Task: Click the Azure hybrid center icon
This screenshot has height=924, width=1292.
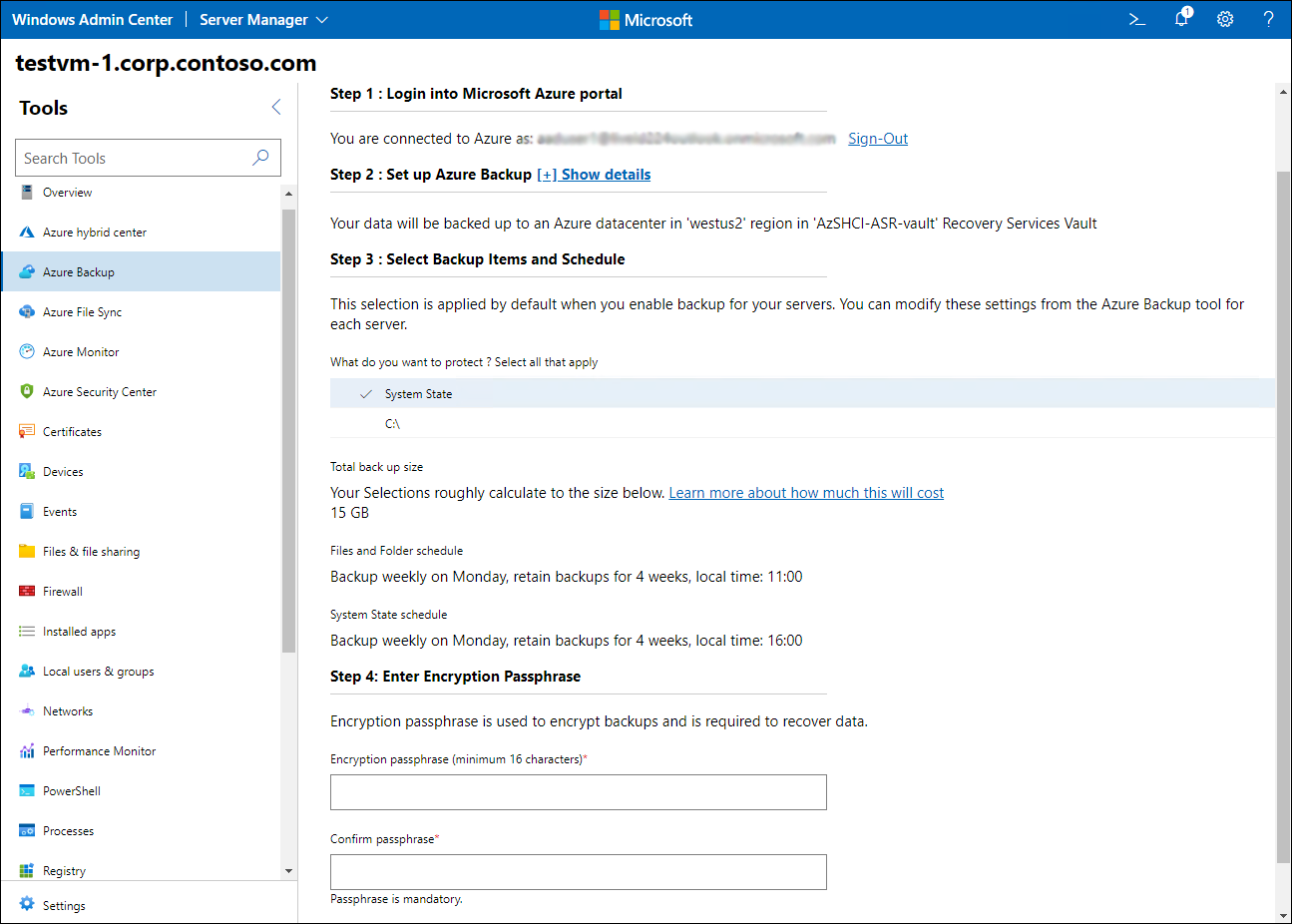Action: [27, 232]
